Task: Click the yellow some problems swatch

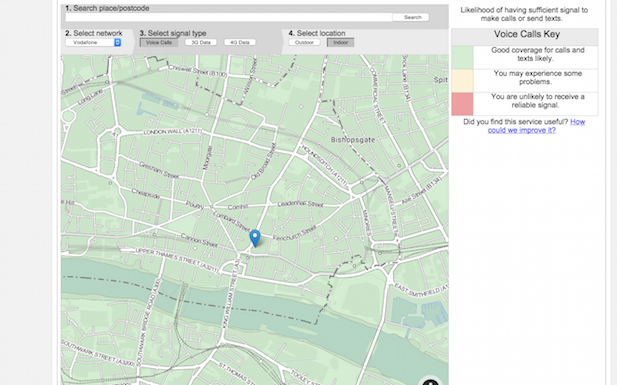Action: coord(462,81)
